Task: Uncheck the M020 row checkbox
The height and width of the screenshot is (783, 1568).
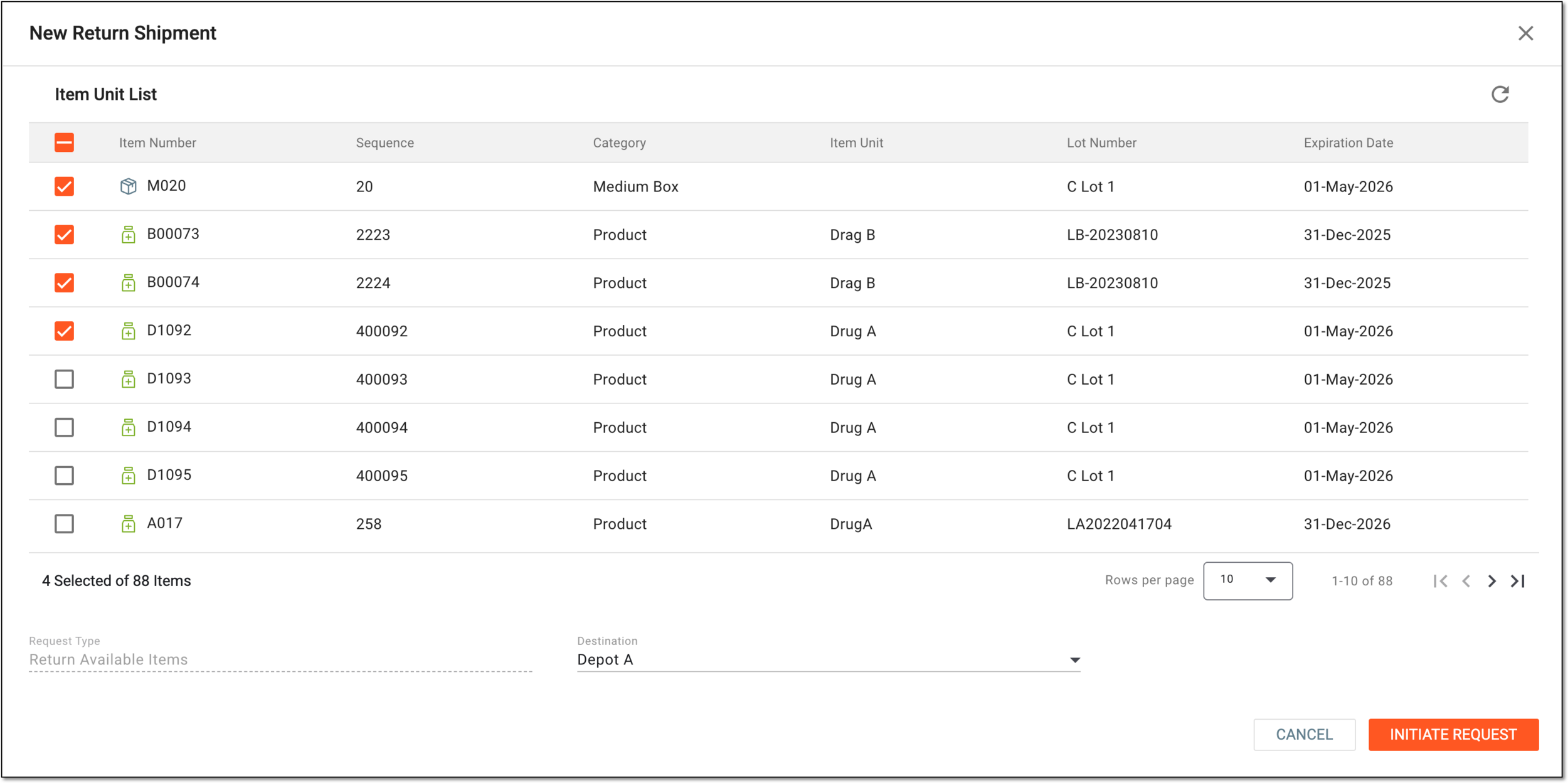Action: (x=64, y=186)
